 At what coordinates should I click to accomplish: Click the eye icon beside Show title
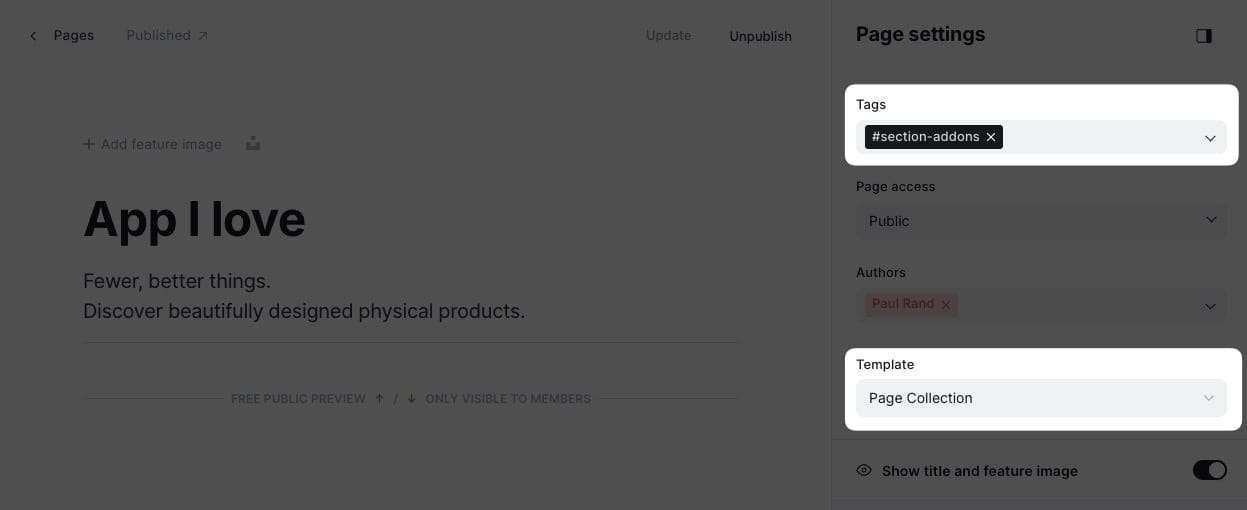coord(864,470)
